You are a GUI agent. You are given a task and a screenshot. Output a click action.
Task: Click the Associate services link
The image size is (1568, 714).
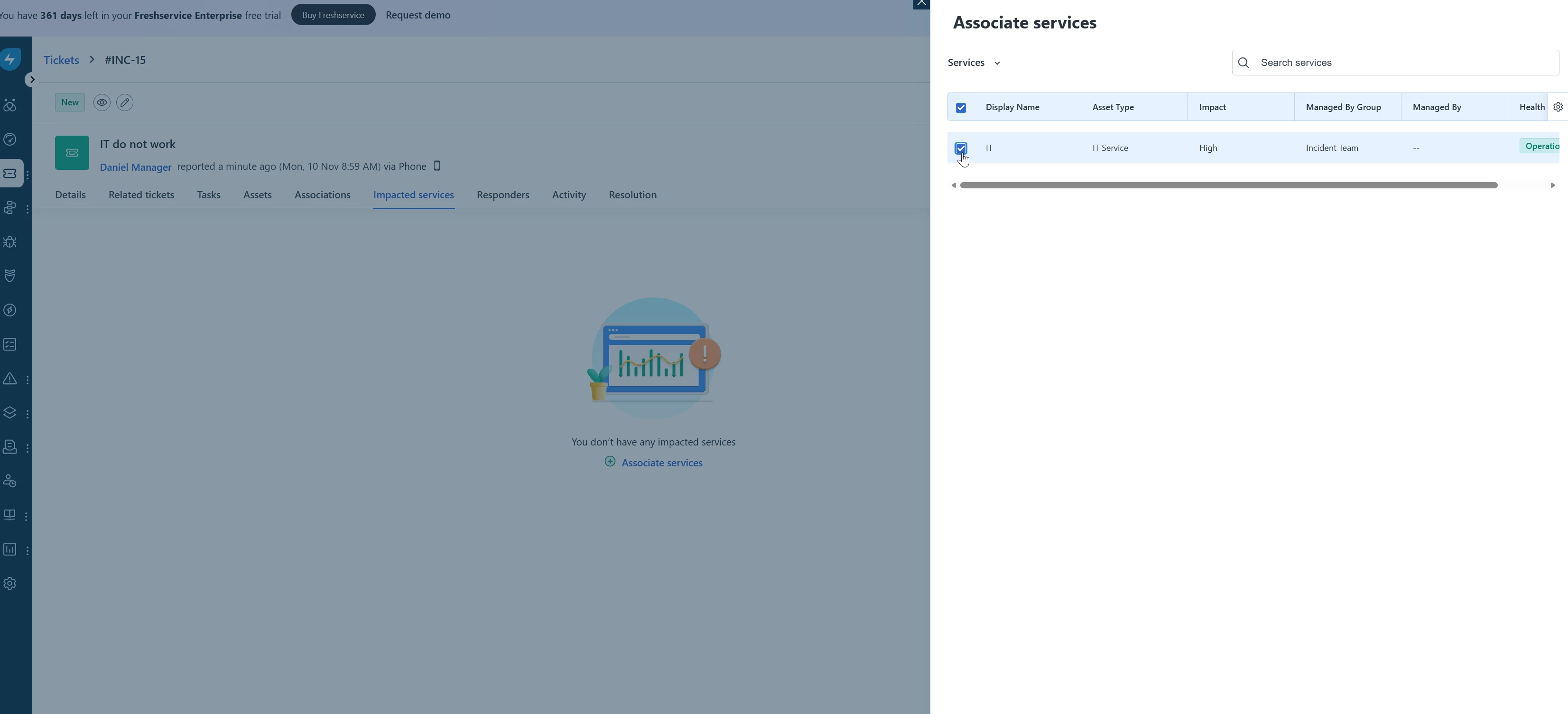pyautogui.click(x=661, y=463)
